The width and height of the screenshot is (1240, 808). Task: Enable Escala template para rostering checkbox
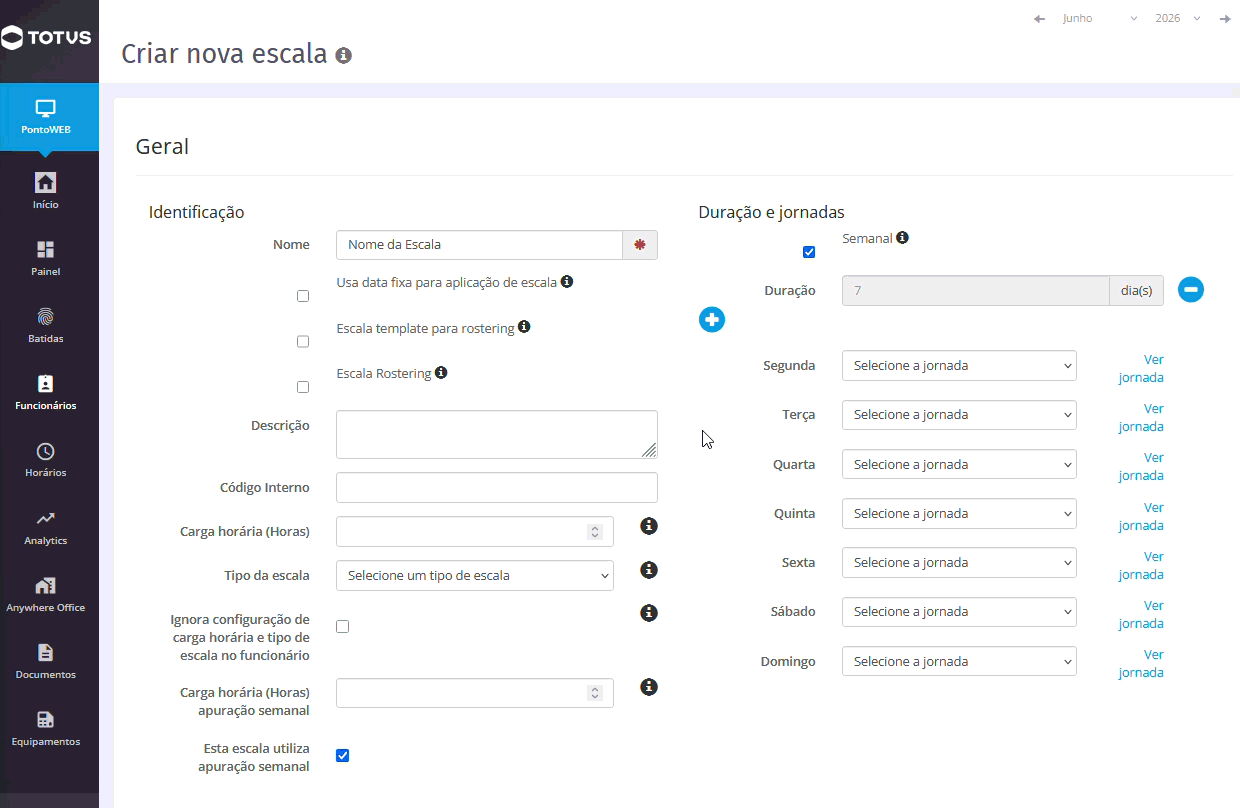click(303, 342)
